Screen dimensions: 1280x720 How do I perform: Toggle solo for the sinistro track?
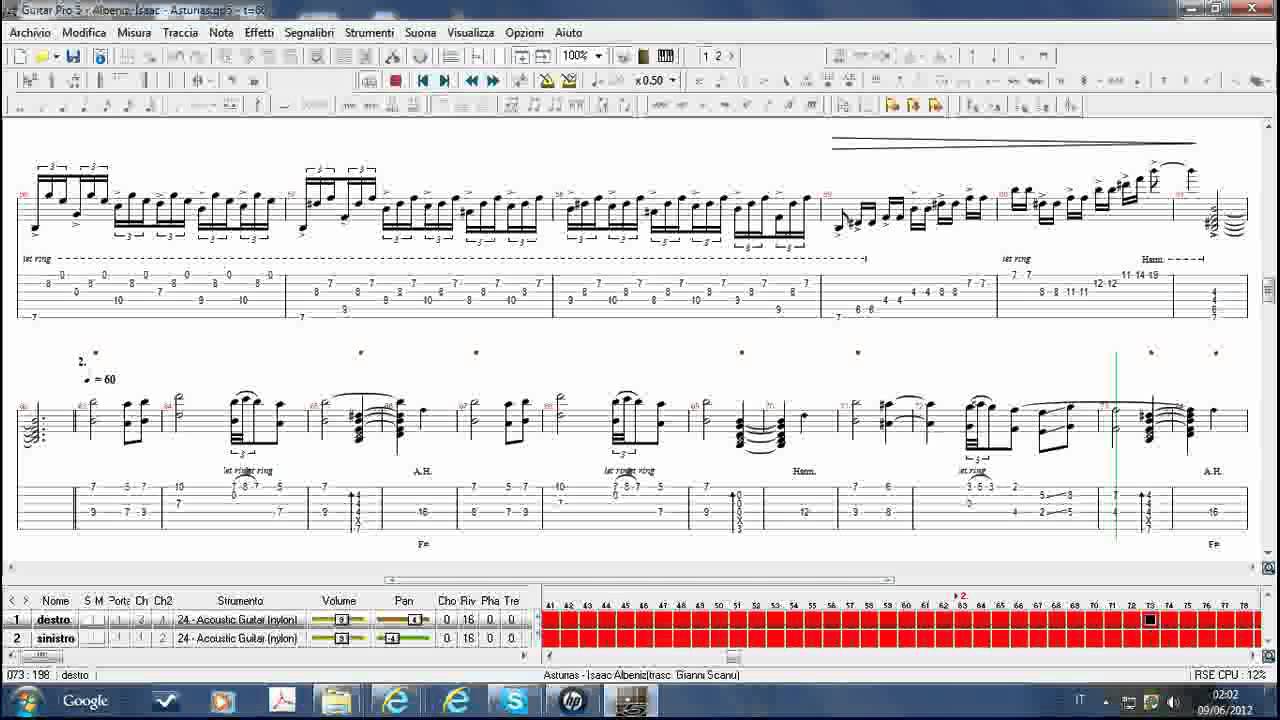pos(88,638)
